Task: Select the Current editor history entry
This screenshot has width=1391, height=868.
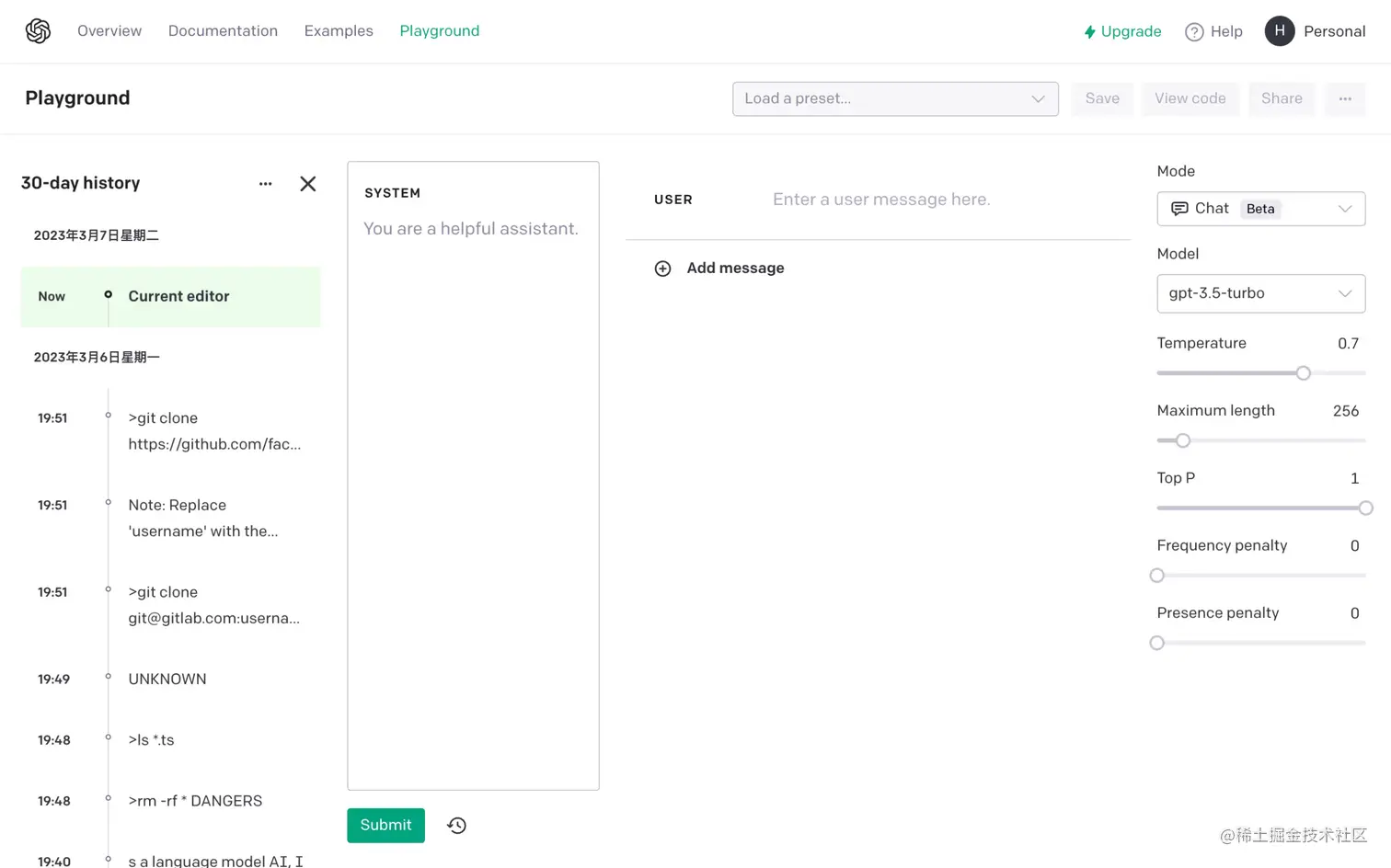Action: pyautogui.click(x=170, y=297)
